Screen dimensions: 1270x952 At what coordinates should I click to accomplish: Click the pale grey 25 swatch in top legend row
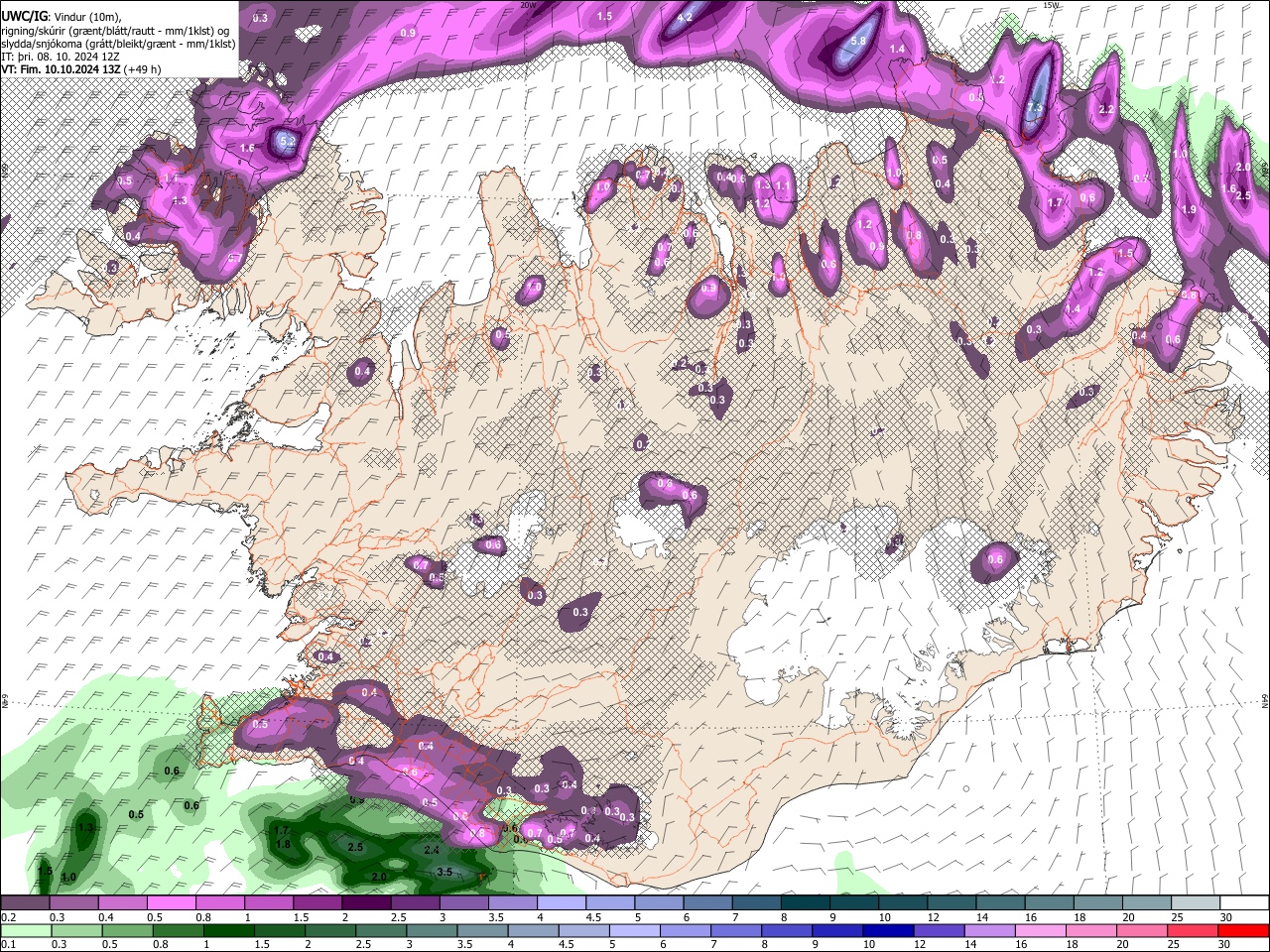click(x=1196, y=903)
